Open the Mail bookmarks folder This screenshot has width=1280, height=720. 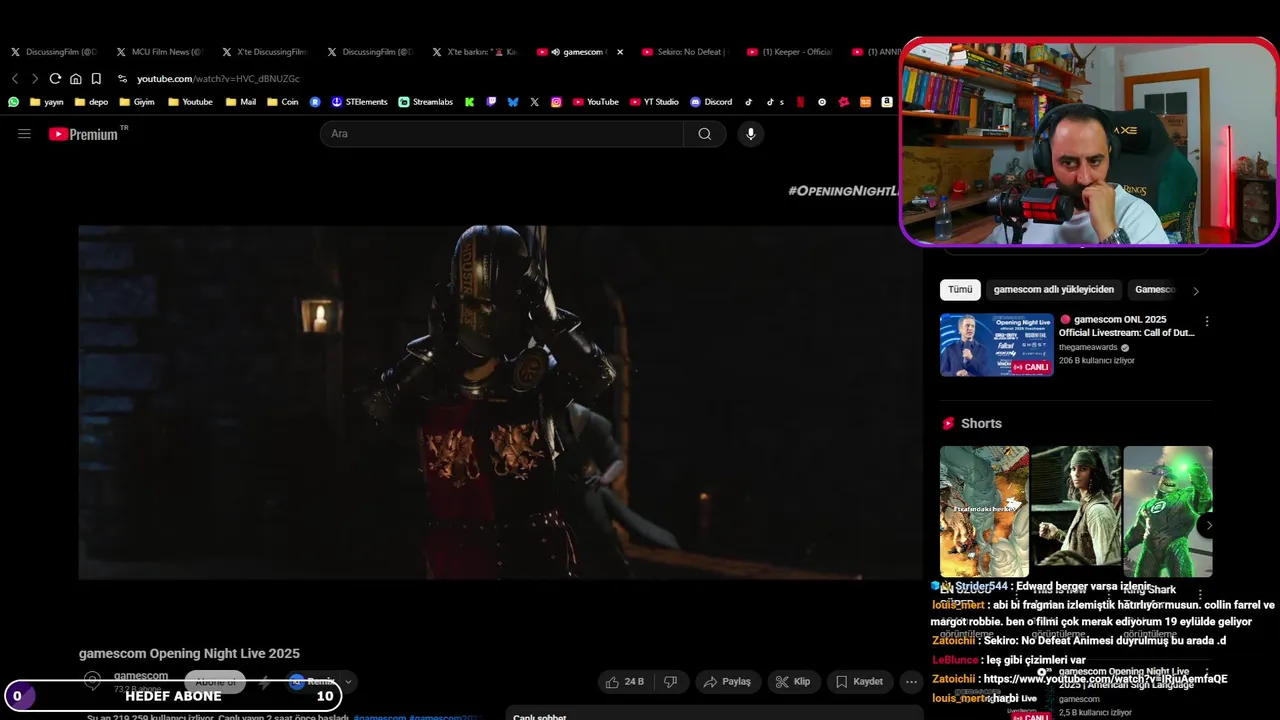click(241, 102)
